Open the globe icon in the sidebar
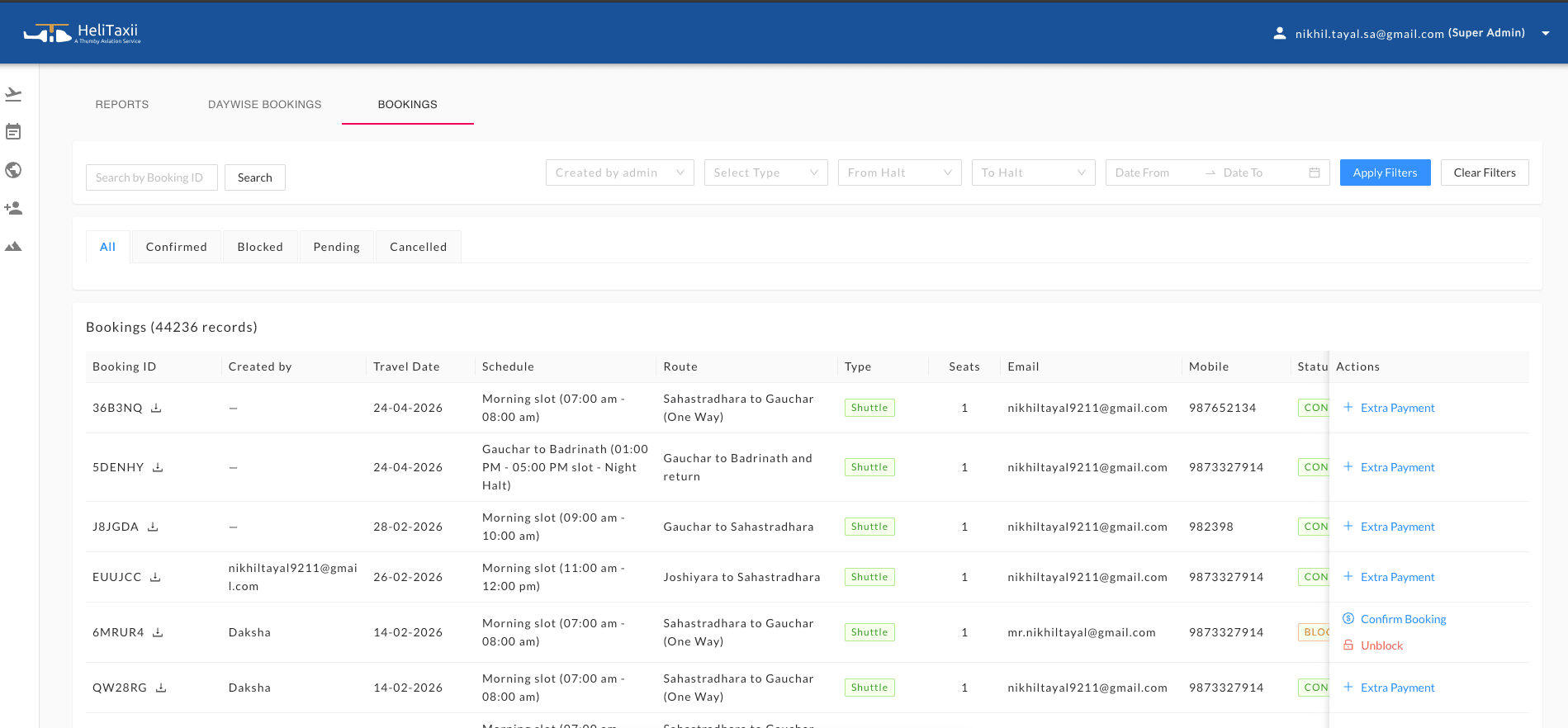 click(13, 170)
